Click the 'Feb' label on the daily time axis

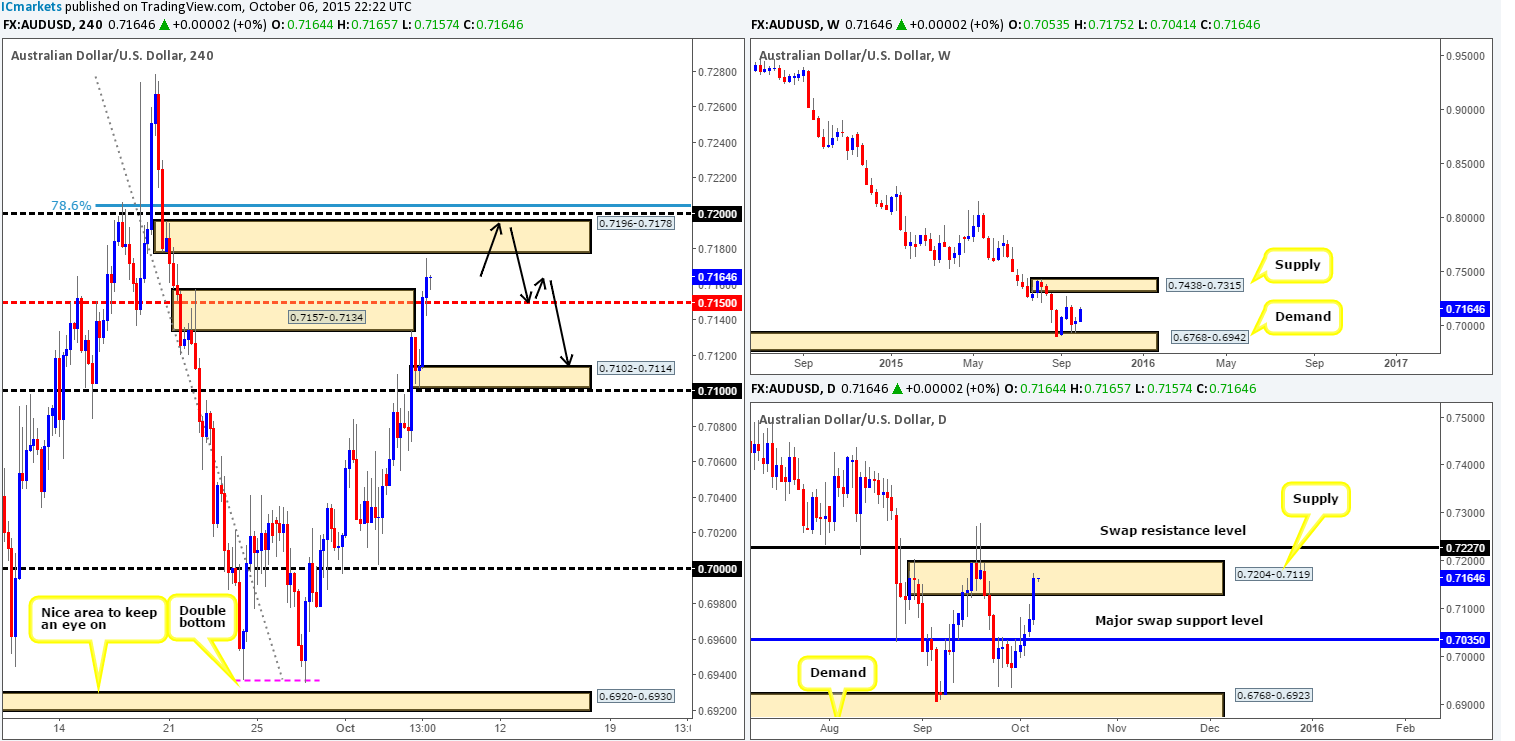[x=1403, y=728]
